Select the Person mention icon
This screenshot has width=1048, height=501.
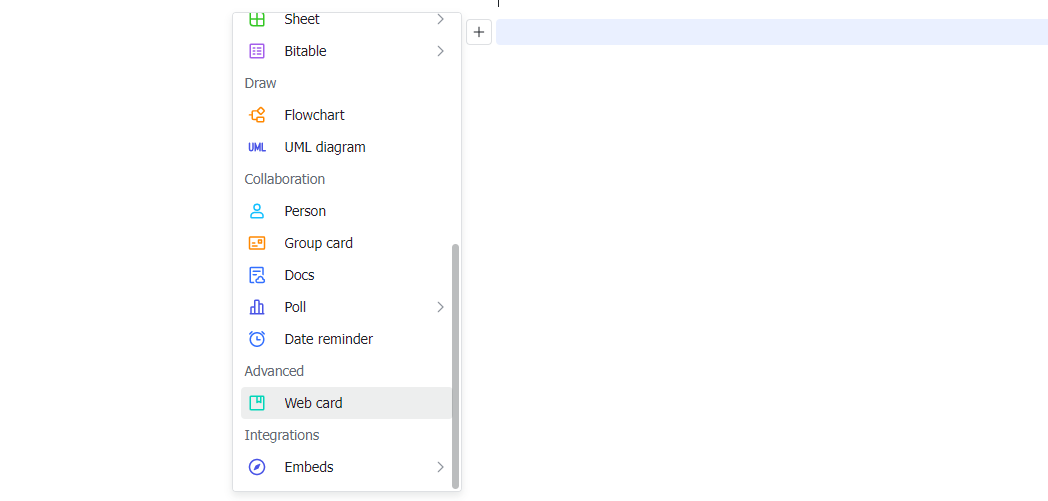pyautogui.click(x=257, y=211)
